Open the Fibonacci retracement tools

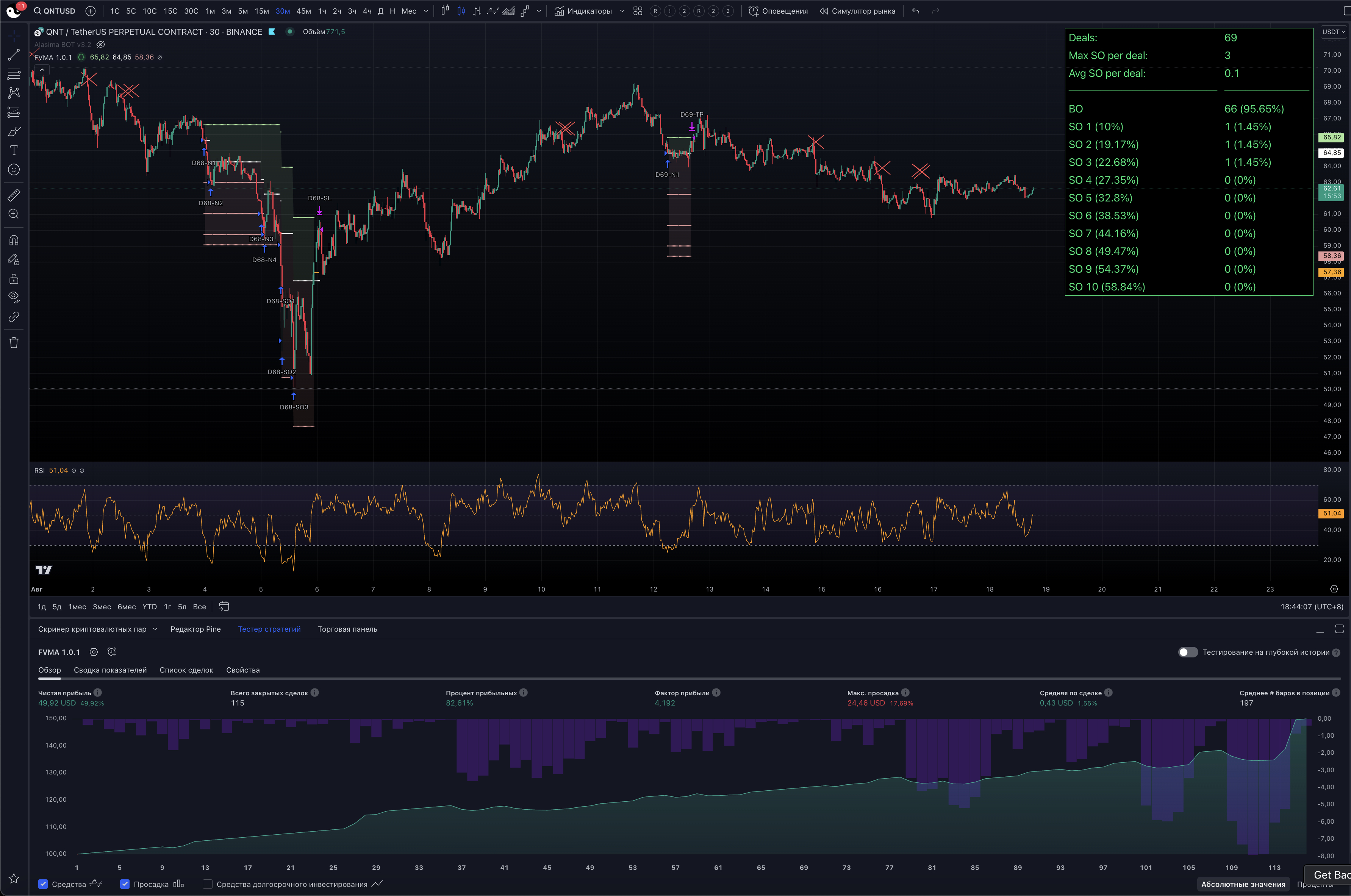pos(14,74)
